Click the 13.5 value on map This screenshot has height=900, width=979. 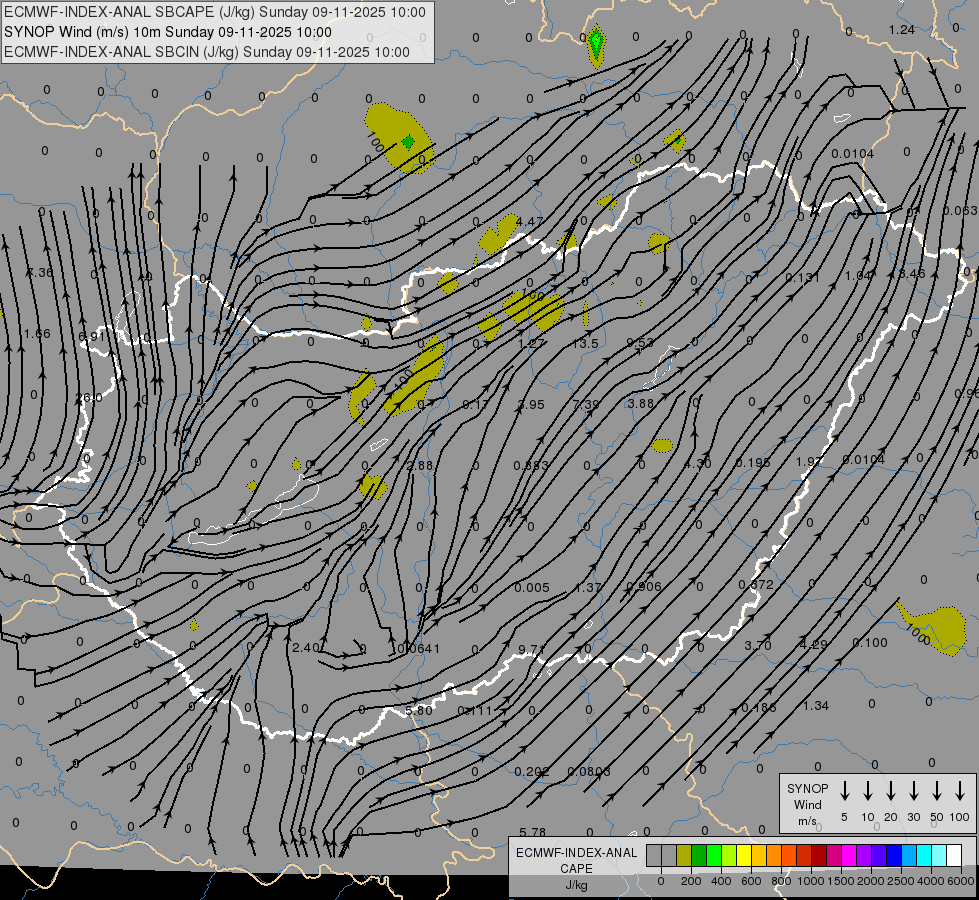tap(585, 344)
